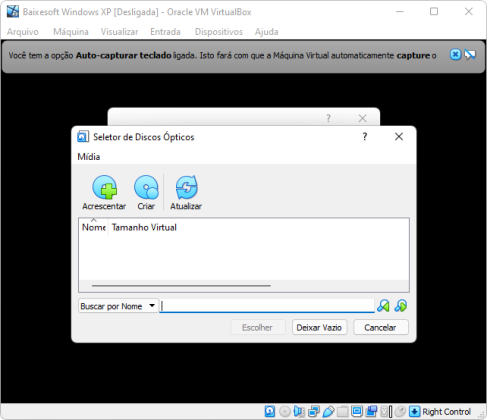Click the display status icon
Viewport: 487px width, 420px height.
click(x=357, y=411)
